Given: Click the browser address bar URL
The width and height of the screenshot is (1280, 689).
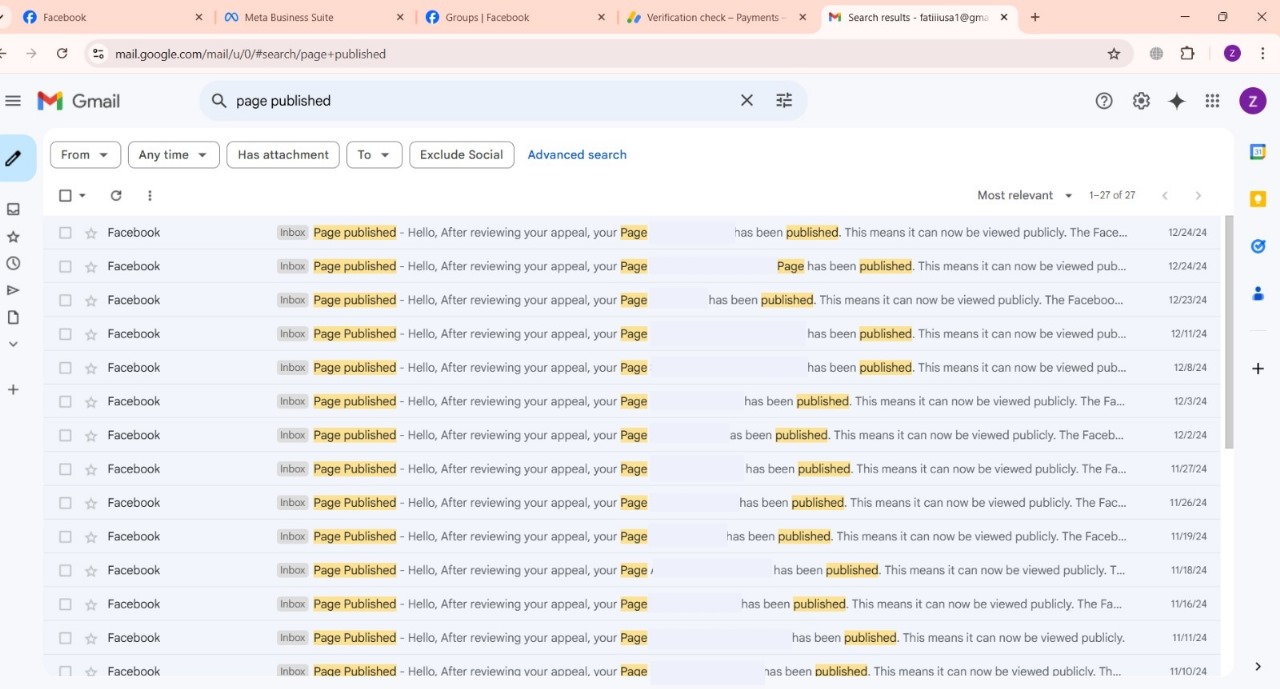Looking at the screenshot, I should (251, 54).
